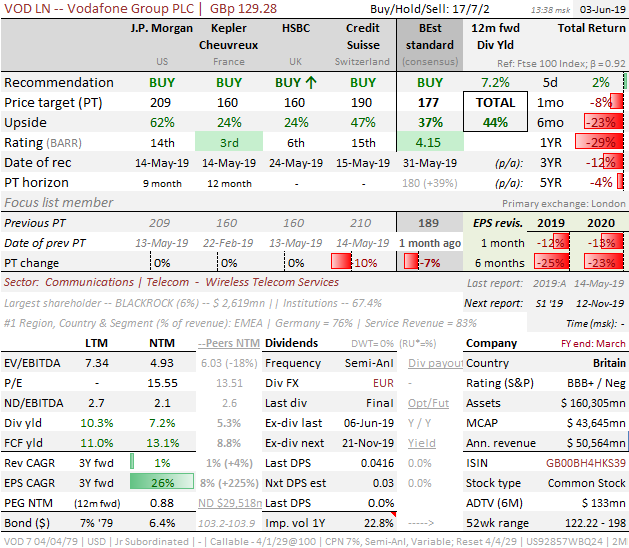629x548 pixels.
Task: Select Kepler Cheuvreux column header
Action: pyautogui.click(x=229, y=37)
